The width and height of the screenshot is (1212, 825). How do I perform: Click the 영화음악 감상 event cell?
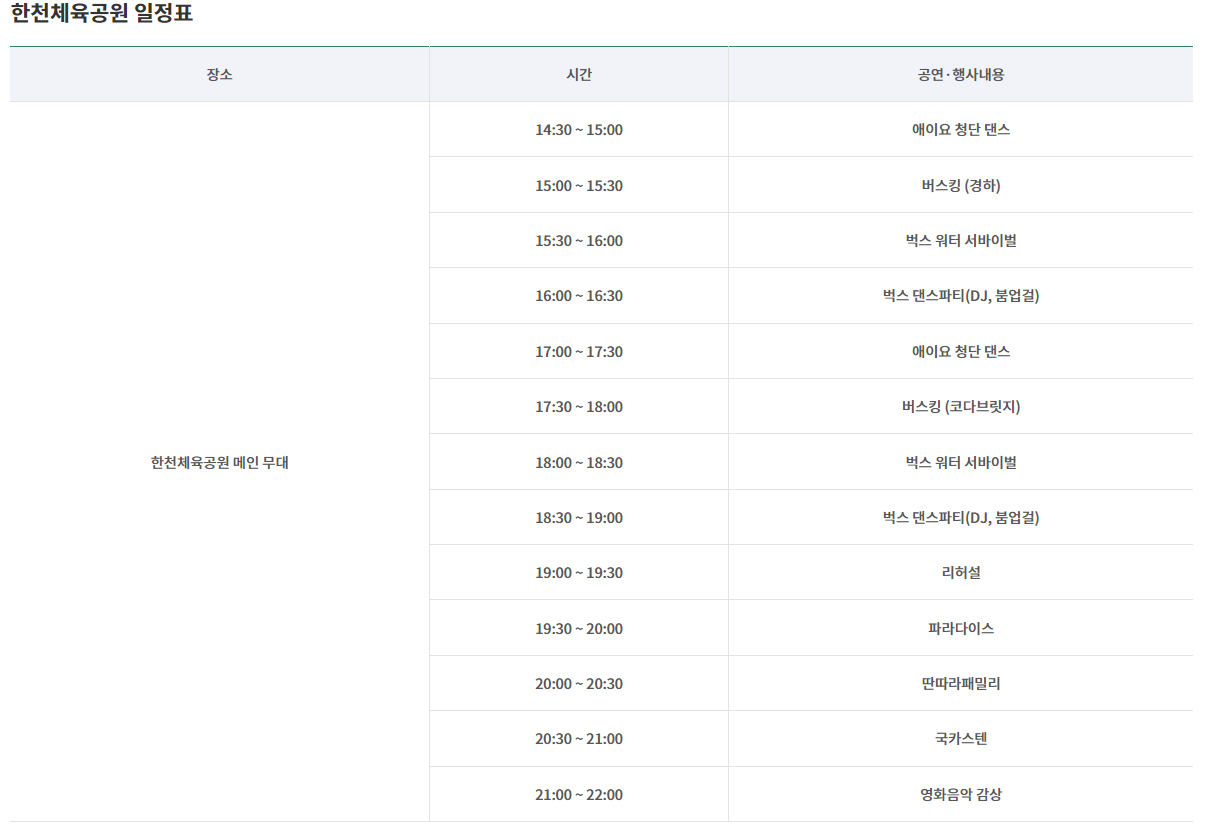(961, 794)
